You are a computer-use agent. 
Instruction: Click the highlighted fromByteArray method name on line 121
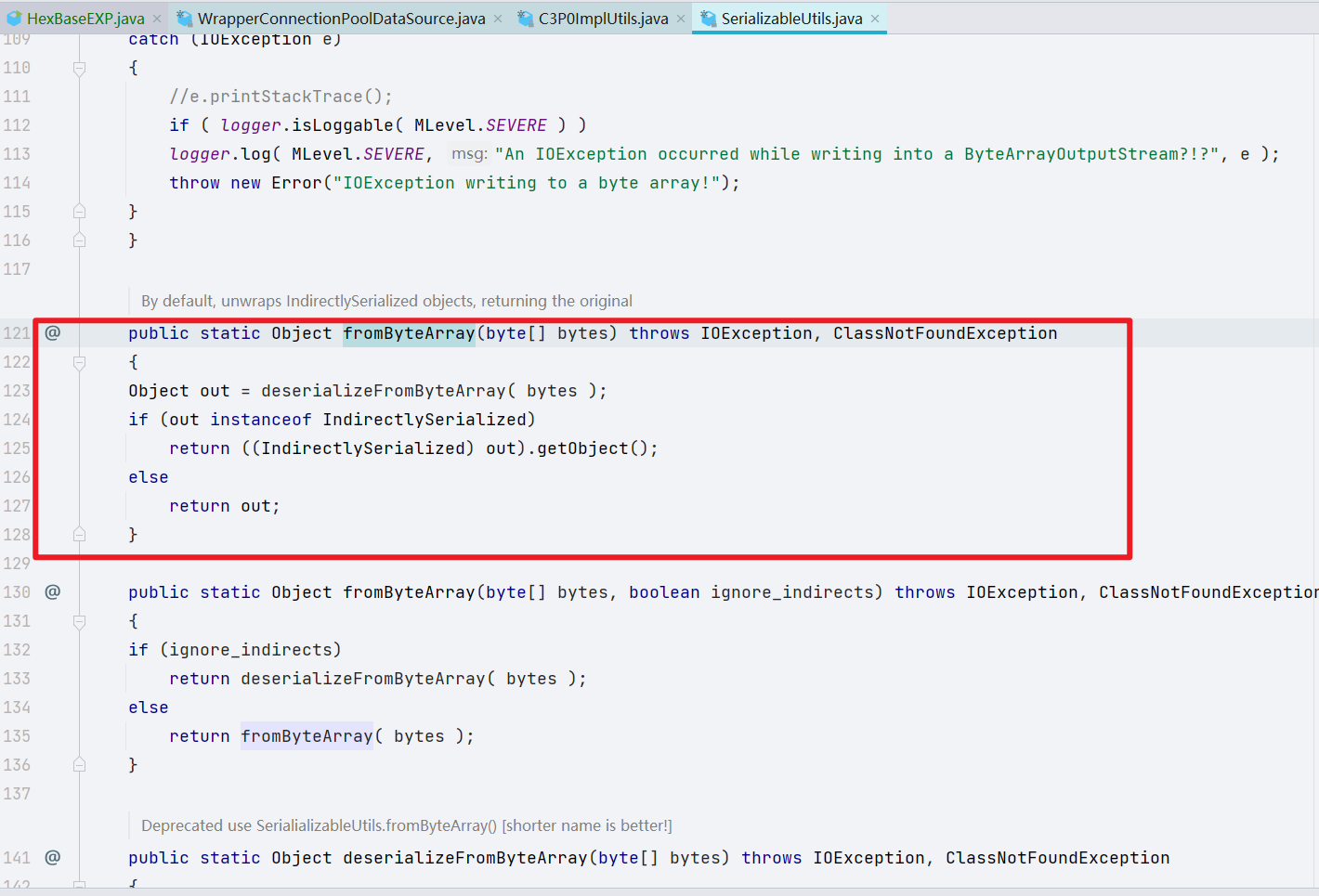409,333
